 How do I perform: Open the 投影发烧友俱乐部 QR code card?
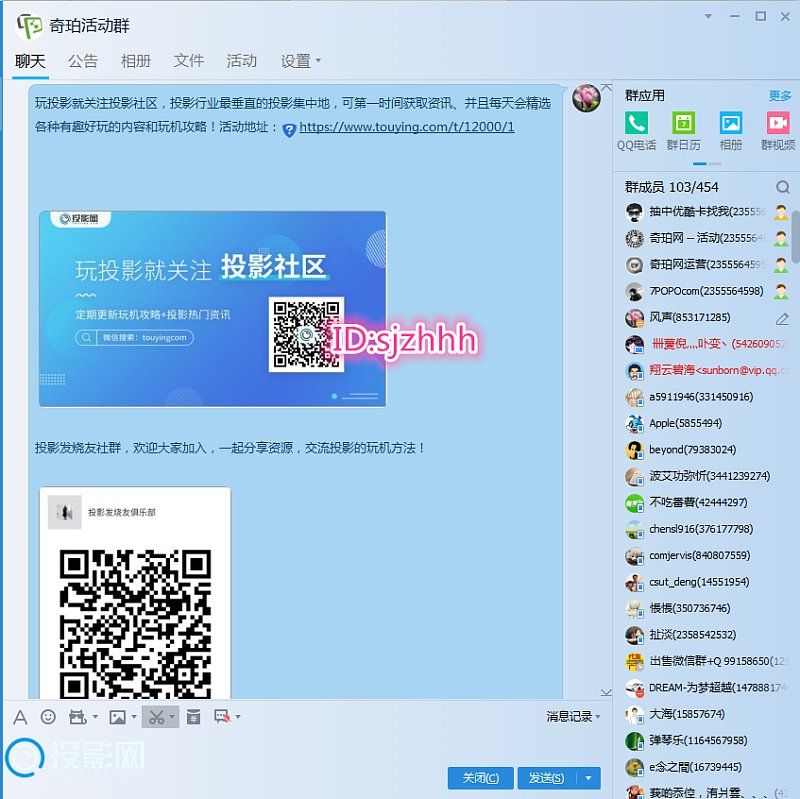135,593
